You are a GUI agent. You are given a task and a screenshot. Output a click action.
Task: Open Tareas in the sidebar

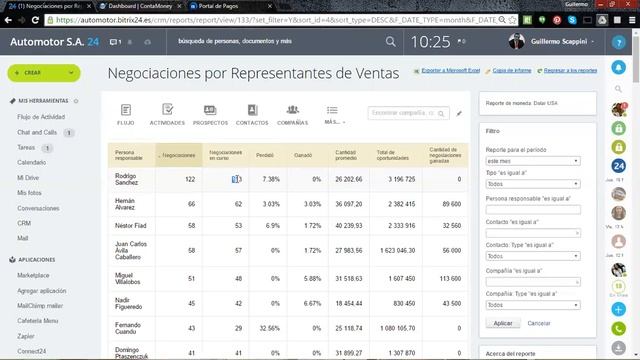[x=26, y=147]
